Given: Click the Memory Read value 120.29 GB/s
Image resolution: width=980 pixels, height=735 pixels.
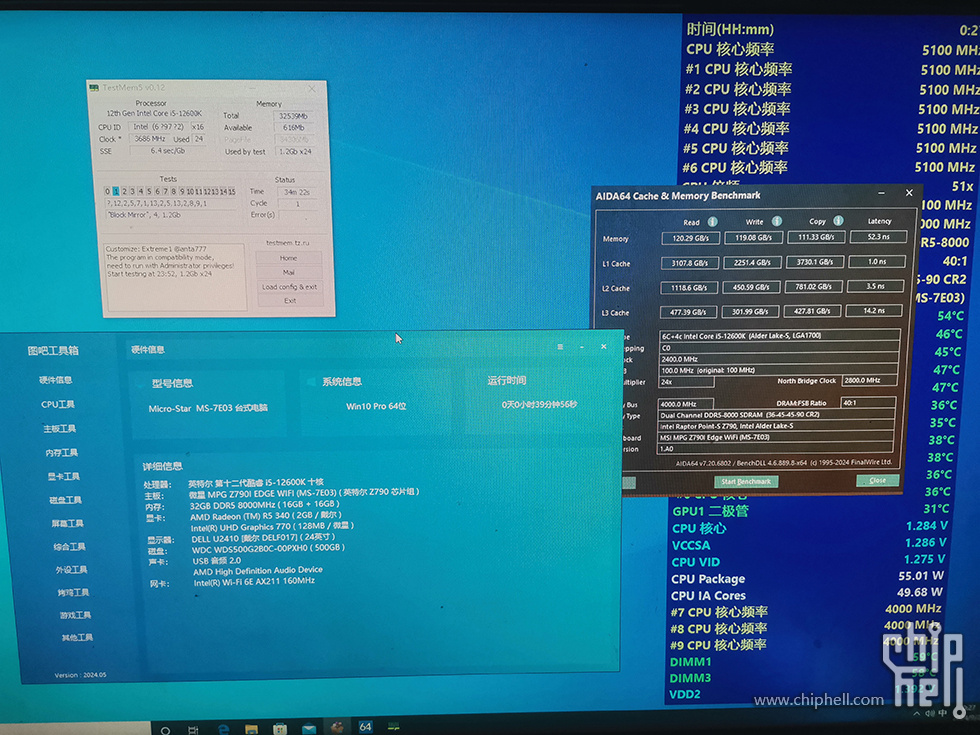Looking at the screenshot, I should pyautogui.click(x=690, y=238).
